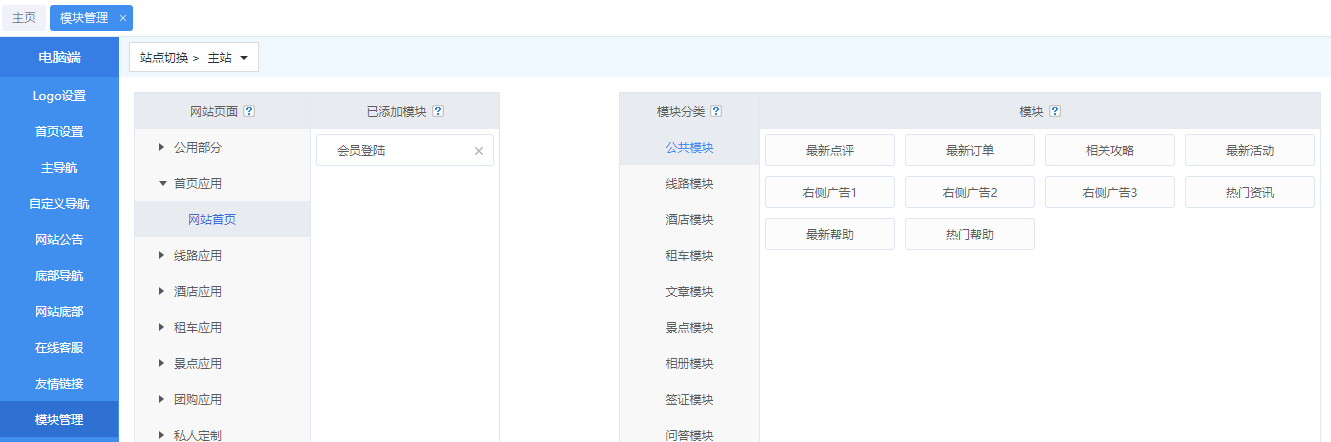Expand the 线路应用 tree node
Screen dimensions: 1331x442
161,256
